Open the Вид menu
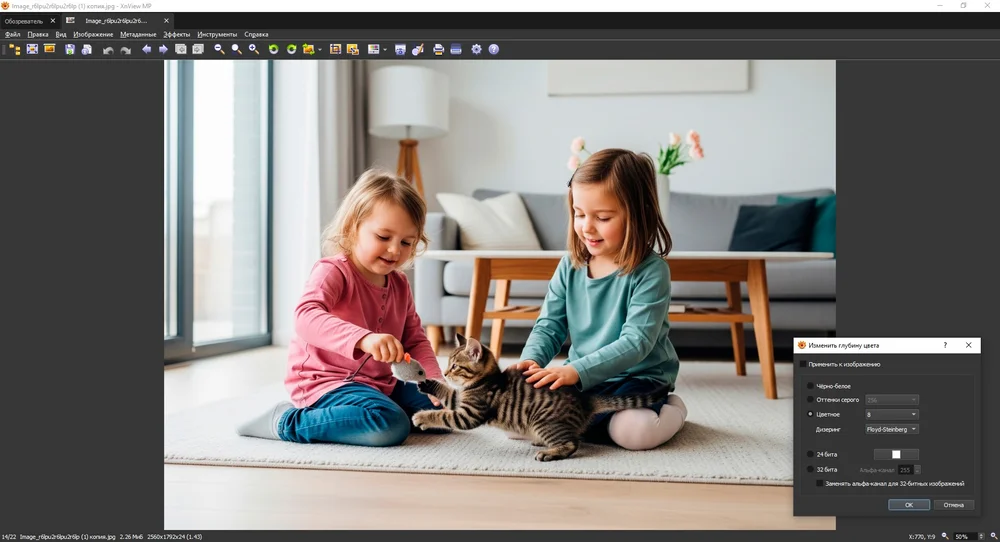1000x542 pixels. (61, 34)
